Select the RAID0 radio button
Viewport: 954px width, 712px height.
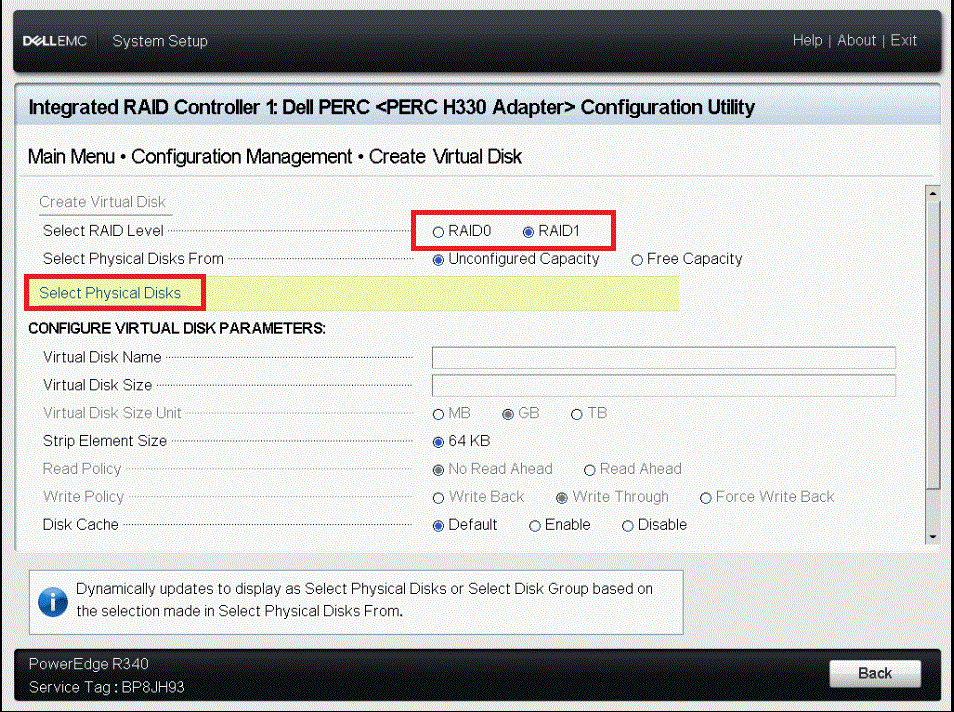(438, 232)
